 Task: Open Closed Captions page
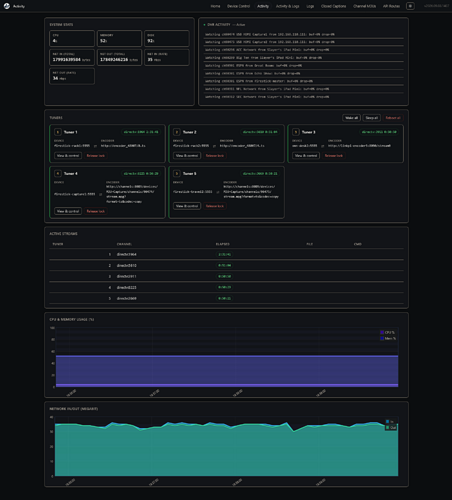(333, 6)
